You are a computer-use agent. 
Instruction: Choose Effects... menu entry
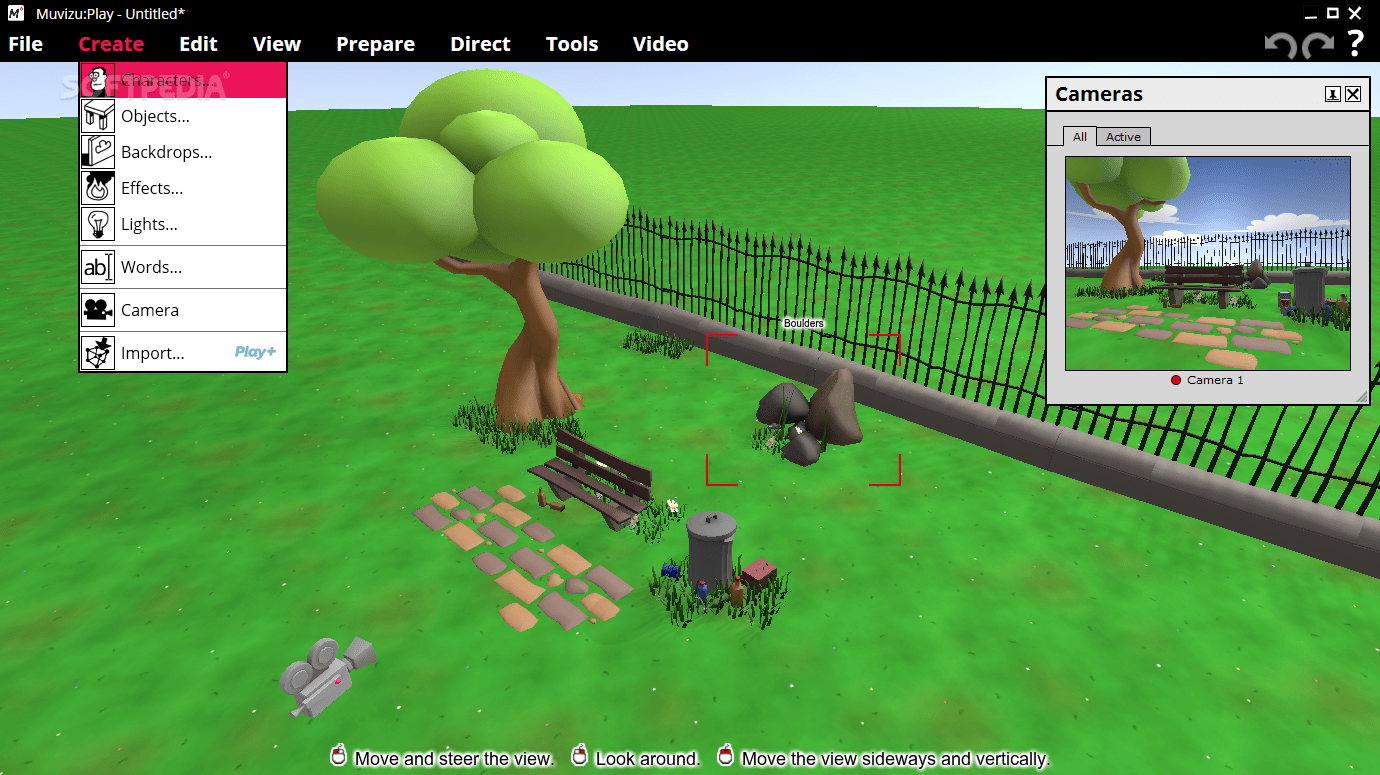pyautogui.click(x=183, y=188)
